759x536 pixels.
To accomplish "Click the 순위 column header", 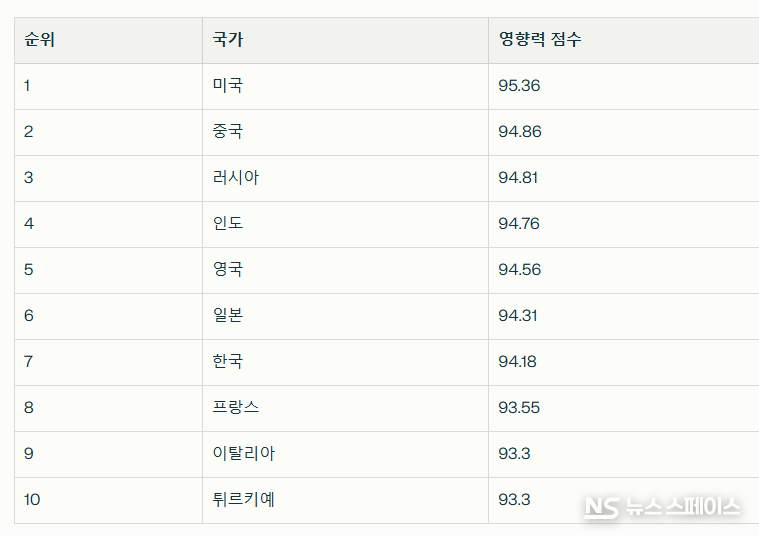I will pyautogui.click(x=39, y=40).
